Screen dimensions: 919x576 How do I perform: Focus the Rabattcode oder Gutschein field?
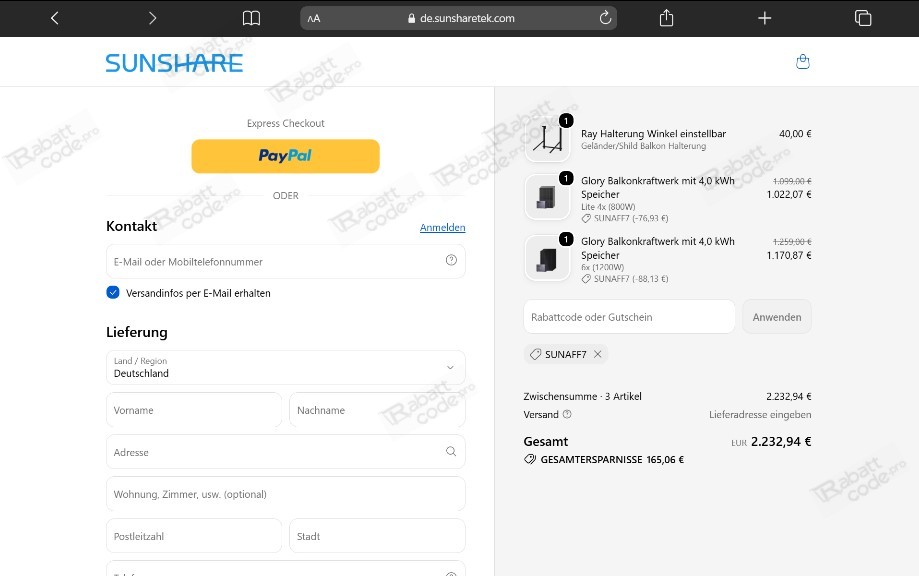[x=629, y=317]
